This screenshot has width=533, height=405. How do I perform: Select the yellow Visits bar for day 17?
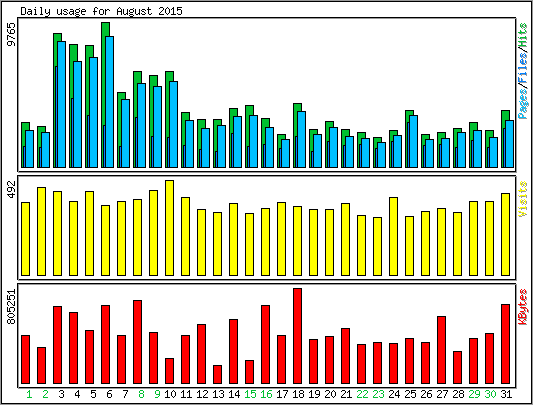281,239
